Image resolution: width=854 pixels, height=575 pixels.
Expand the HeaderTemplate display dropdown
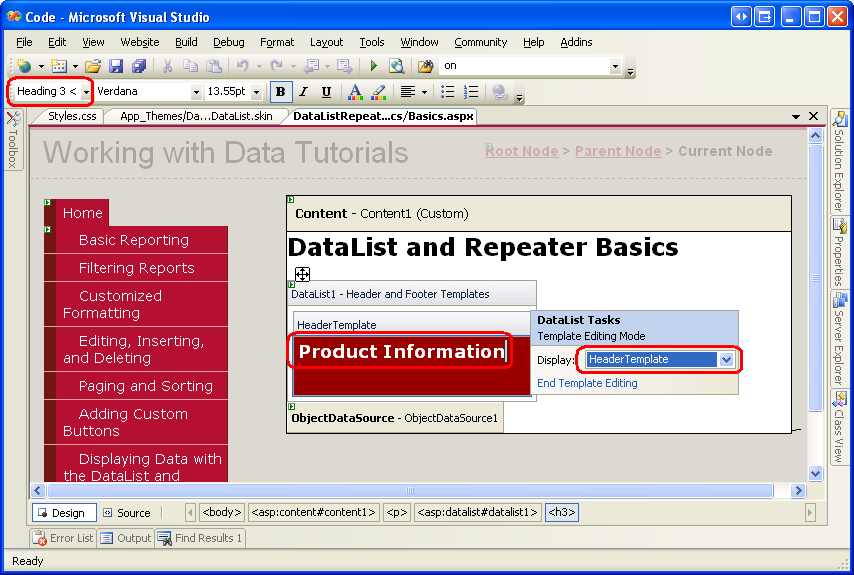(x=727, y=360)
